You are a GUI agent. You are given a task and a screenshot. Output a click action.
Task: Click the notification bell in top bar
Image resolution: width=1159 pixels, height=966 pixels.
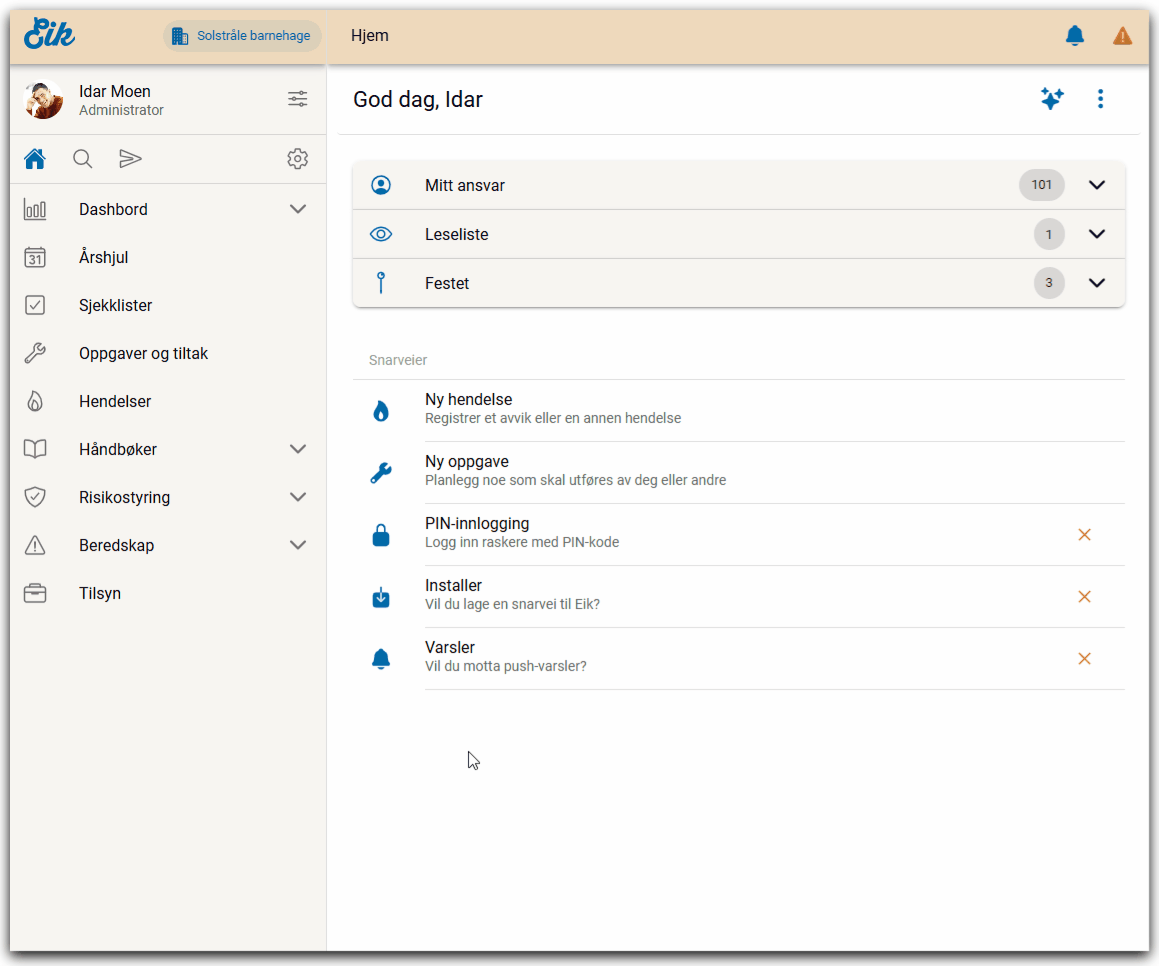point(1075,36)
